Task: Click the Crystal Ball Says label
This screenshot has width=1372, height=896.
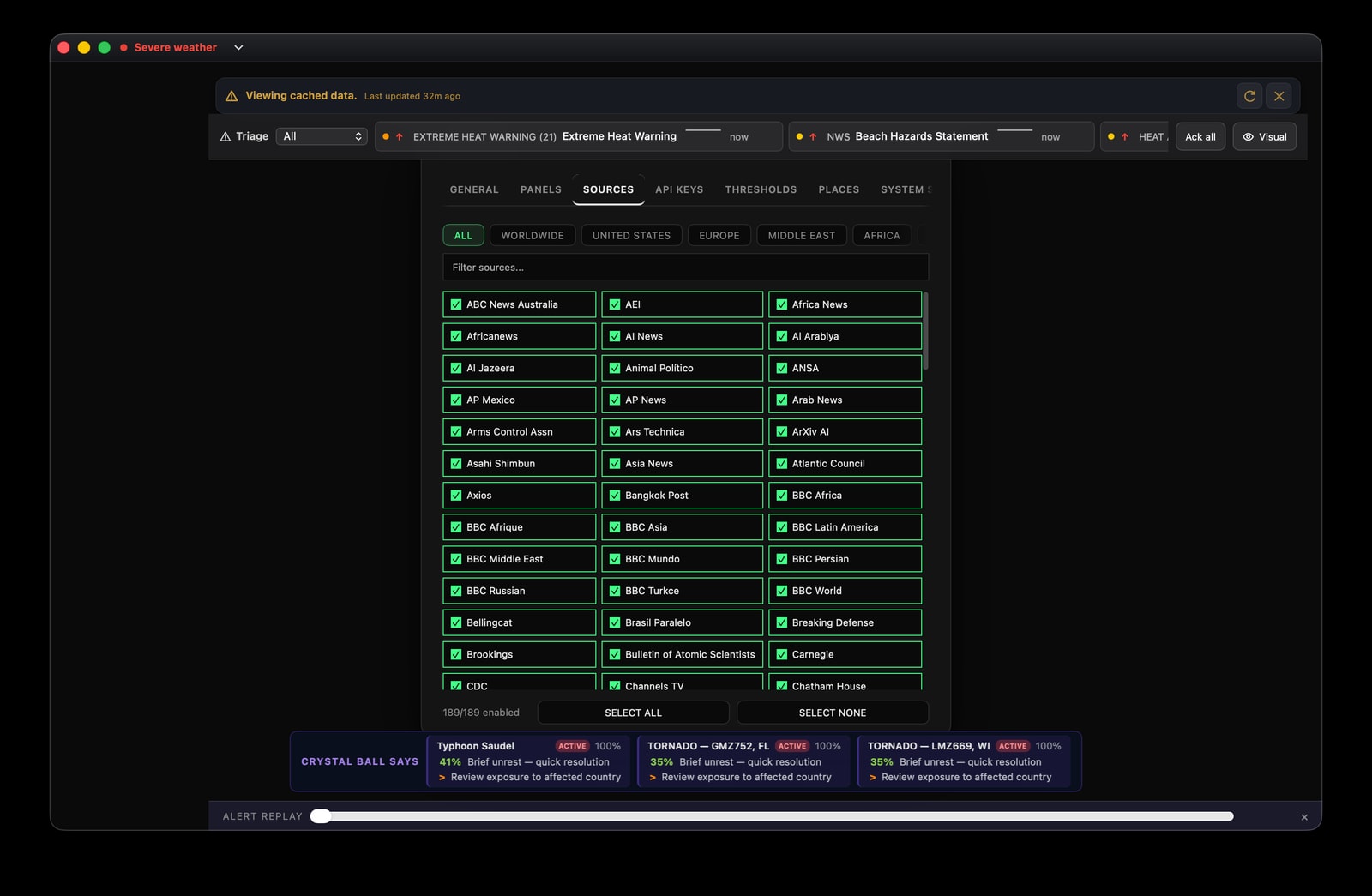Action: (x=360, y=761)
